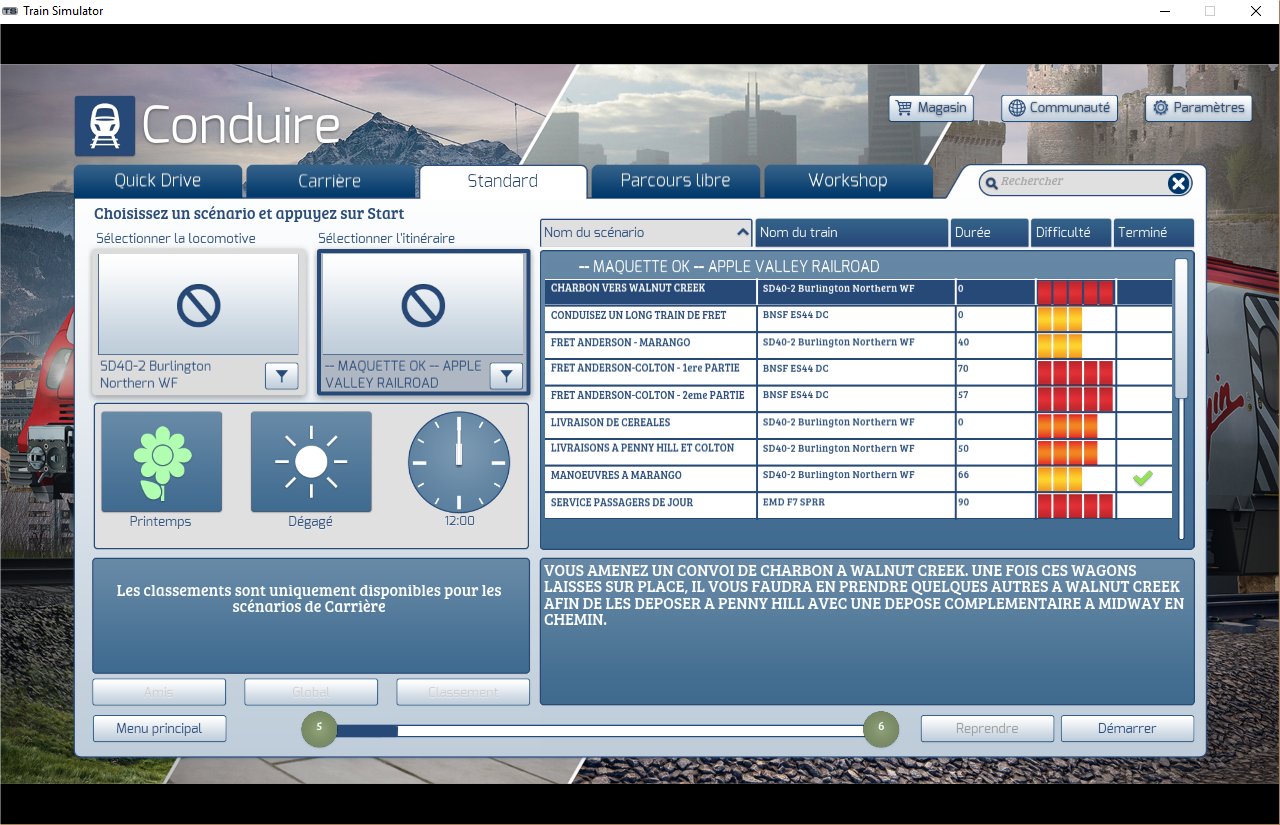Select scenario SERVICE PASSAGERS DE JOUR
This screenshot has height=825, width=1280.
[858, 506]
